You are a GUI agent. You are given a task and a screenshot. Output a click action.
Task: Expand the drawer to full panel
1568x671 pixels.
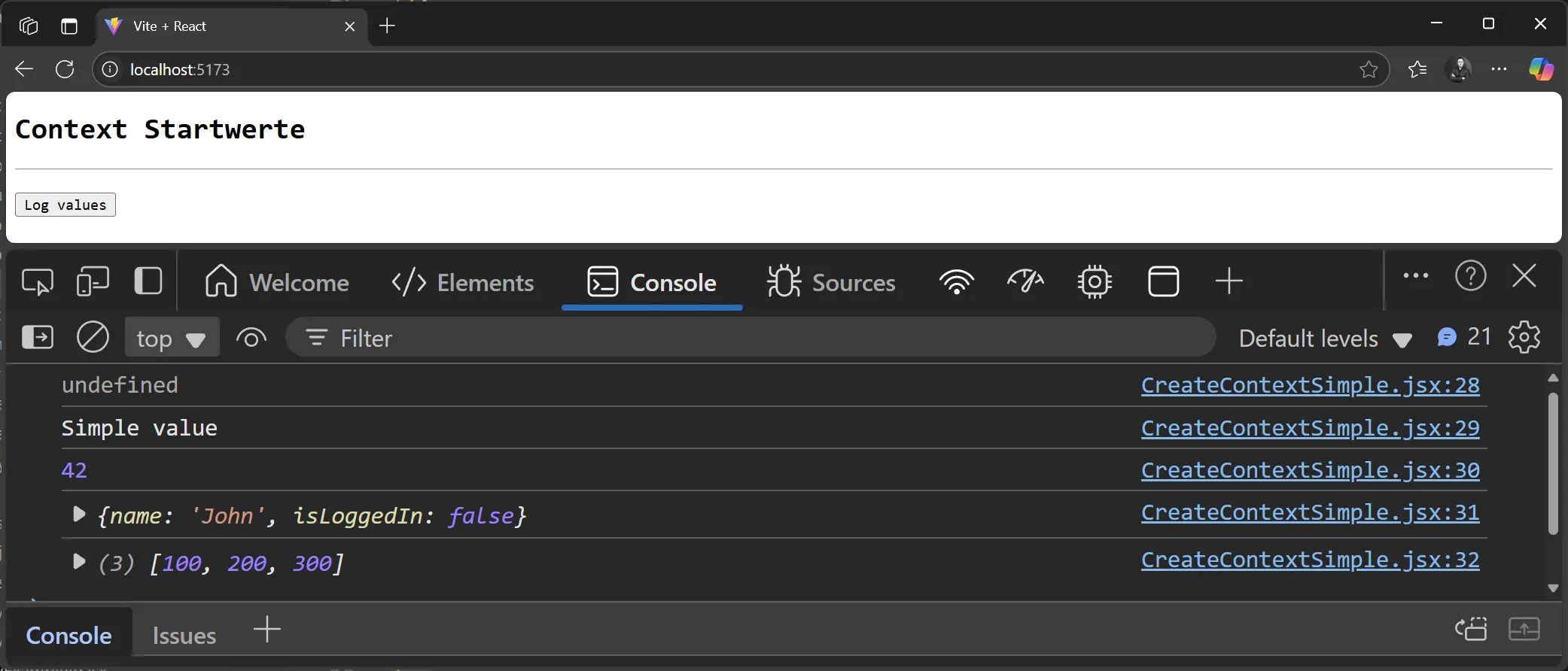point(1524,629)
